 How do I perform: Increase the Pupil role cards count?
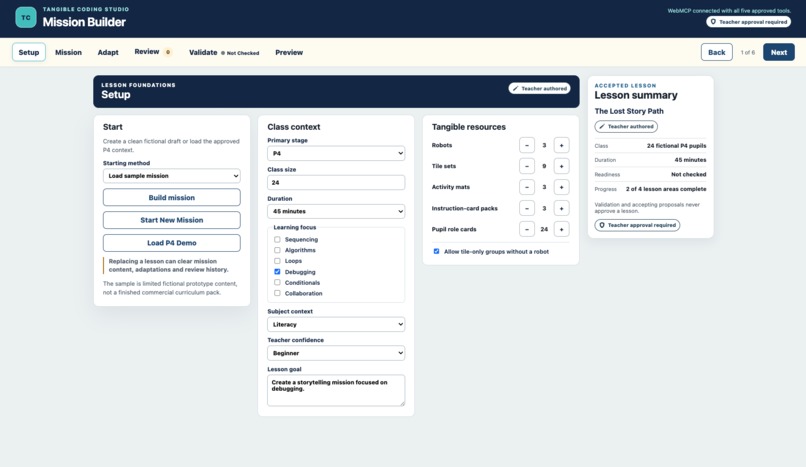(561, 229)
